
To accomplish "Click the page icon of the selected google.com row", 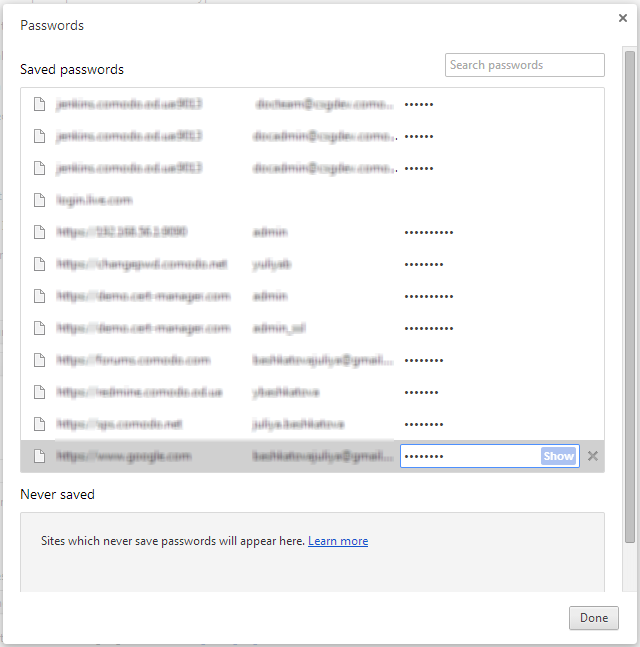I will click(x=40, y=456).
